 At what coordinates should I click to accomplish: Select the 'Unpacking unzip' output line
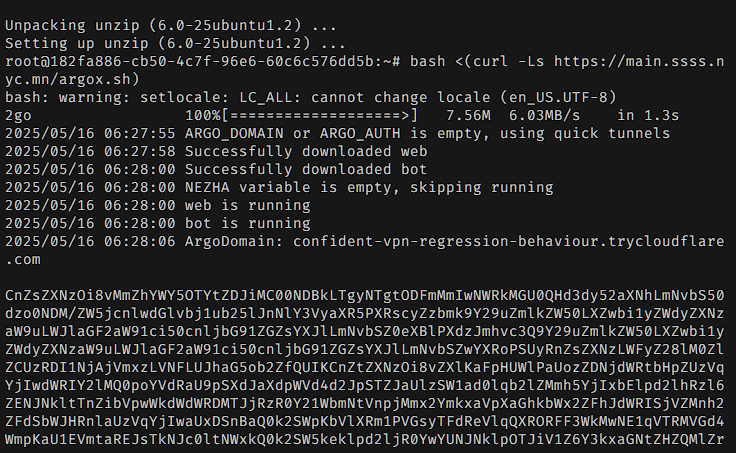tap(171, 25)
